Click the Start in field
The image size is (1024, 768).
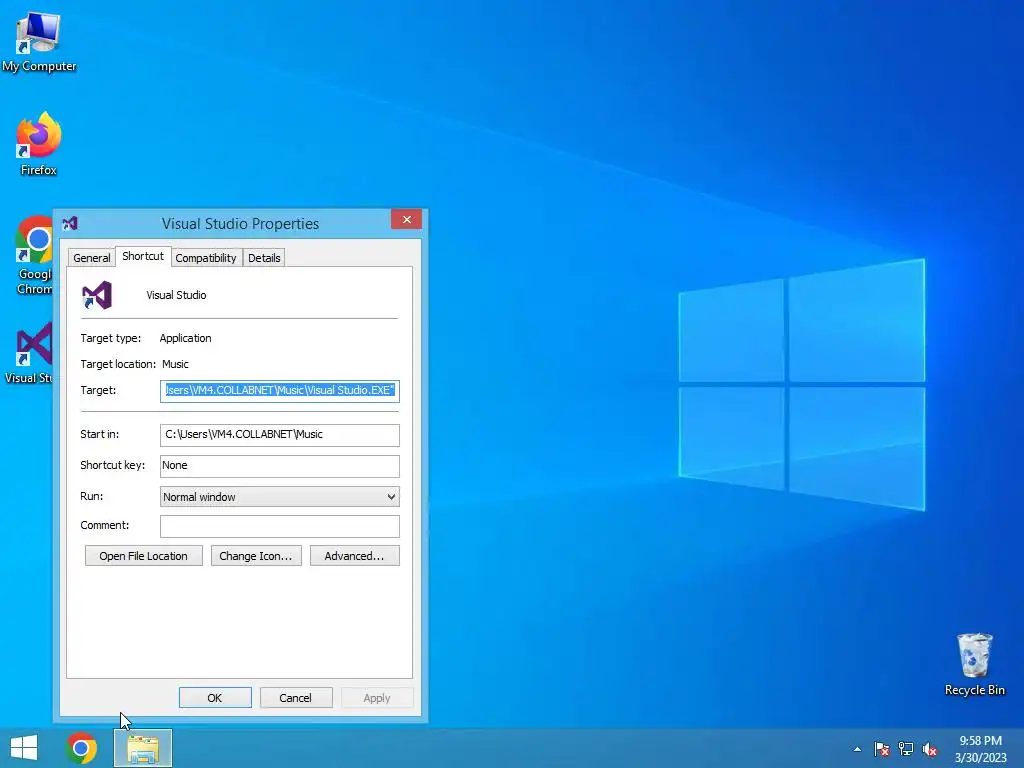point(280,435)
